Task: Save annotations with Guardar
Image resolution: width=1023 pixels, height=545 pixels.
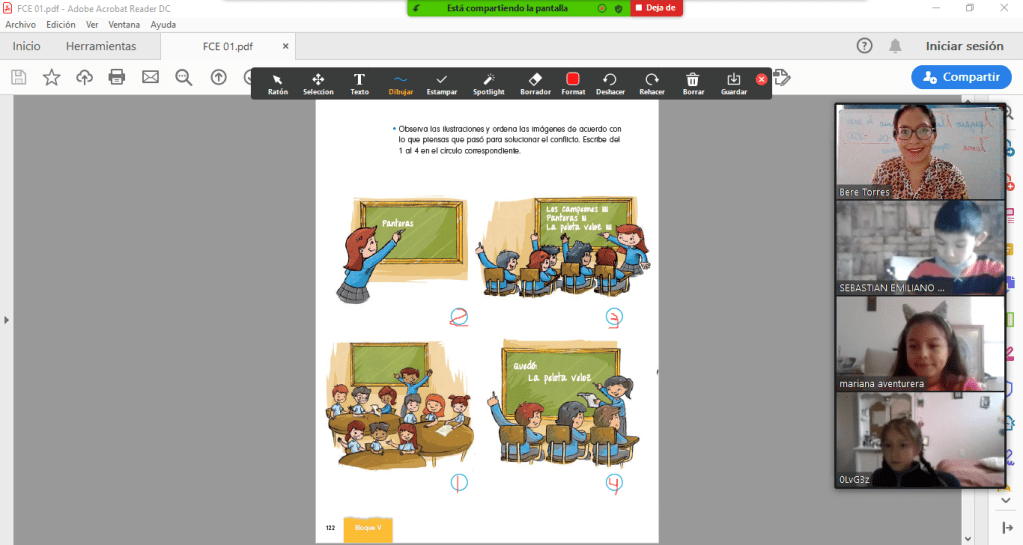Action: [734, 84]
